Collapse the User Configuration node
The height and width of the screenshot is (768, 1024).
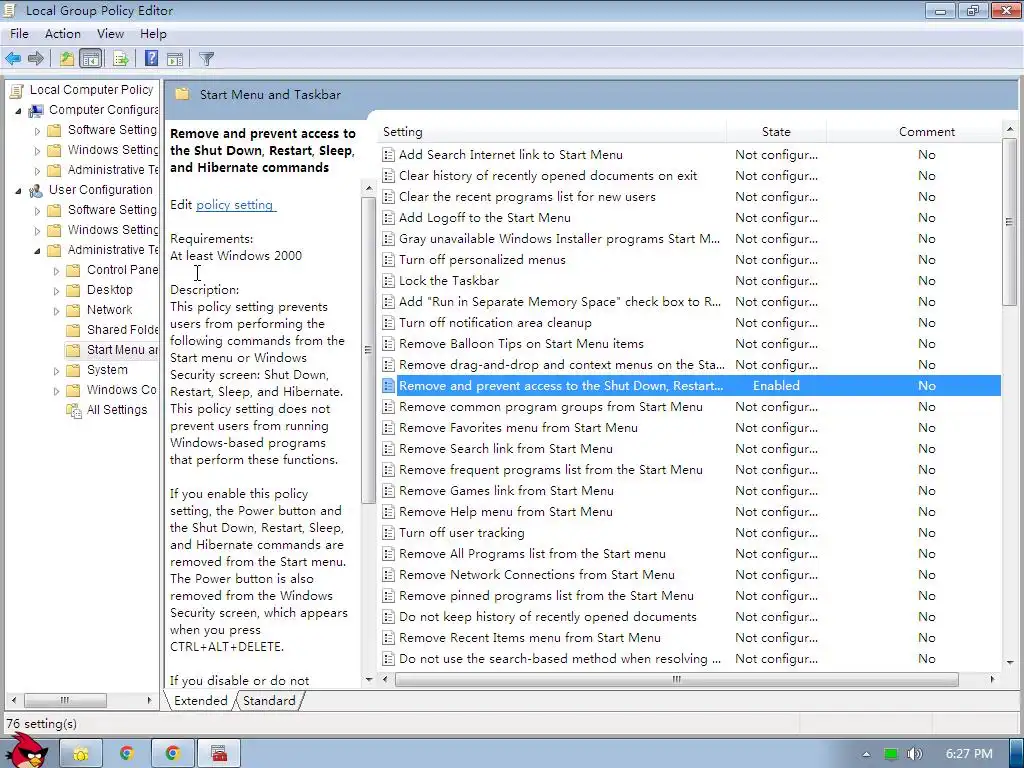18,191
